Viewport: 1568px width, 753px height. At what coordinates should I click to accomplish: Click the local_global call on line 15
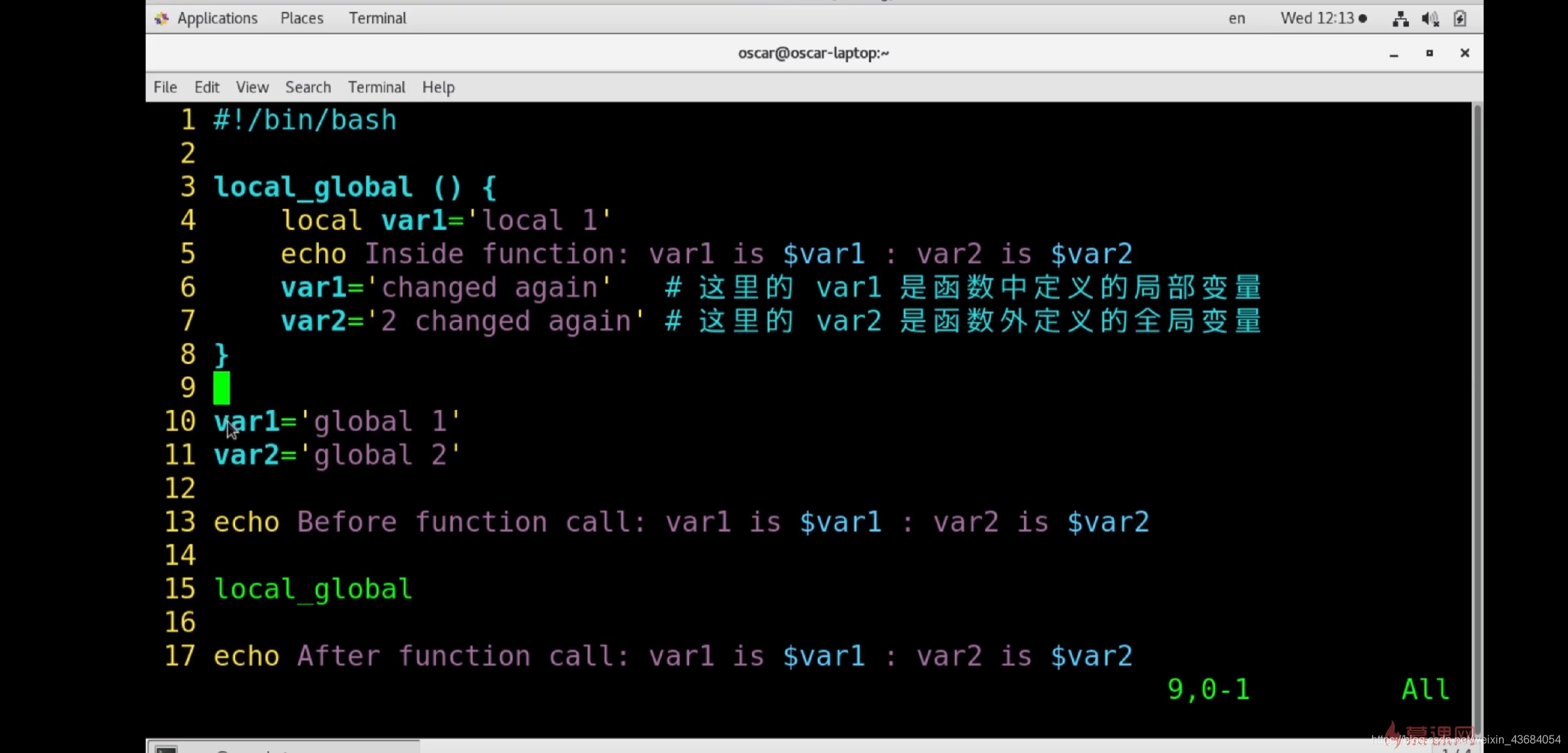(313, 589)
